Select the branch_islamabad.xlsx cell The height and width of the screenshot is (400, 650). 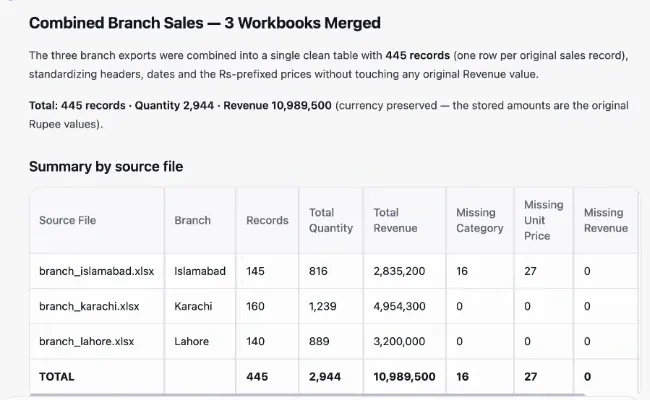[97, 271]
